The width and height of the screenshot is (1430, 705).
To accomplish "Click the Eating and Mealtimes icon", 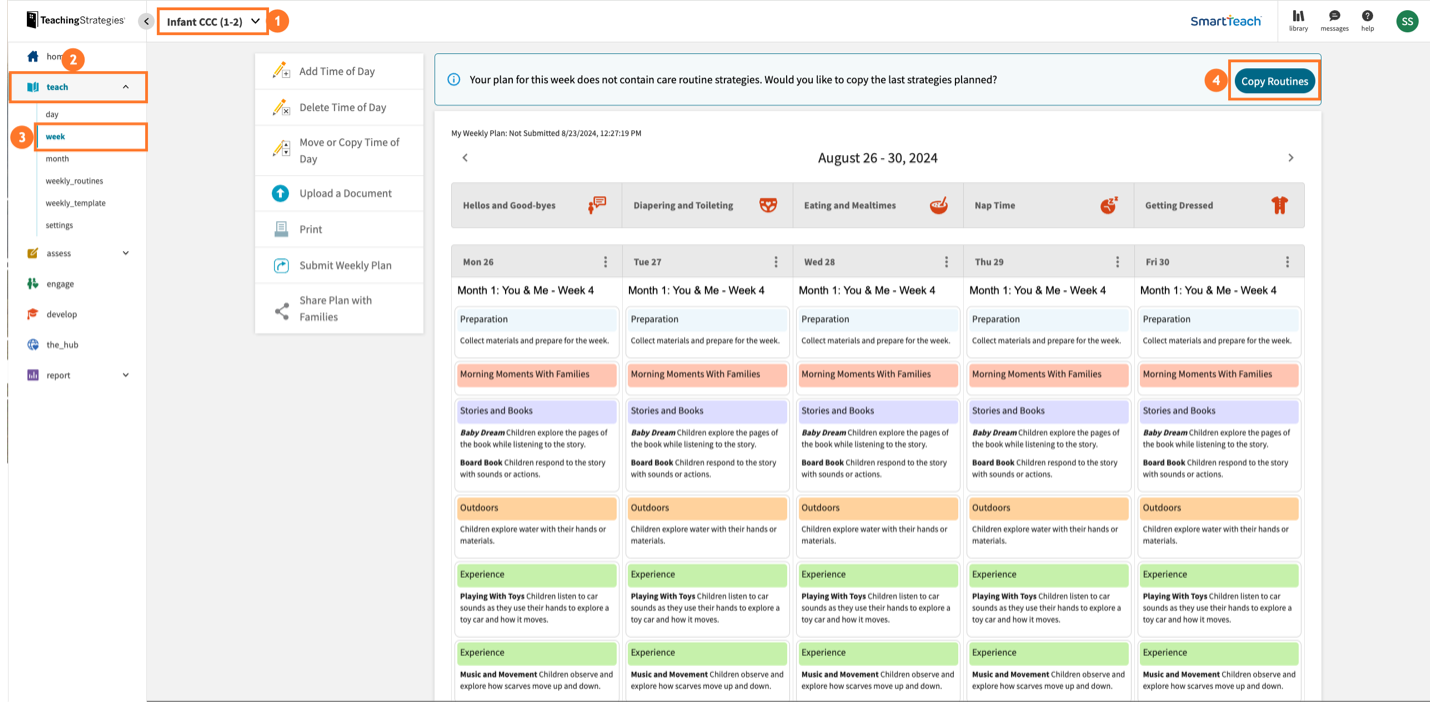I will click(937, 204).
